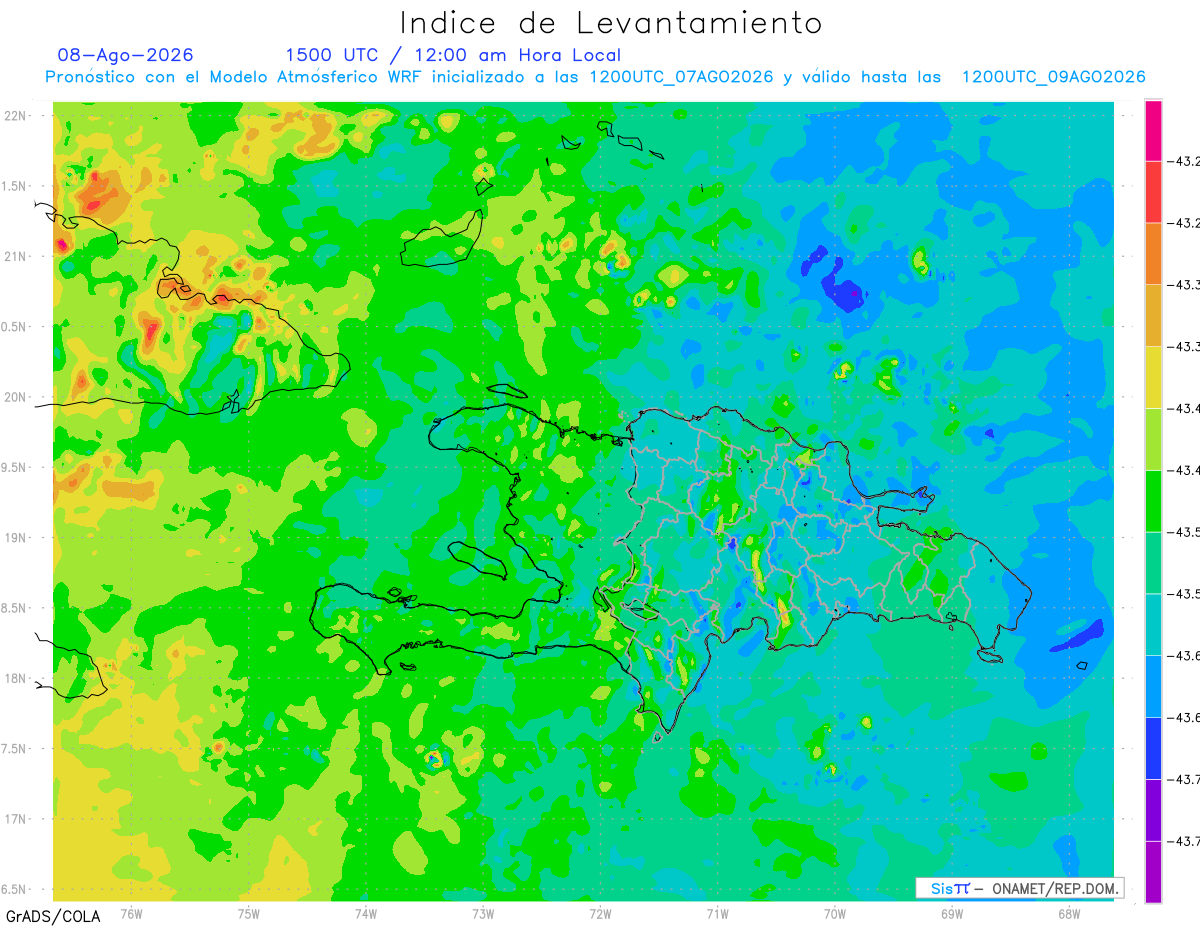Click the 'Indice de Levantamiento' title
This screenshot has height=927, width=1200.
(611, 23)
